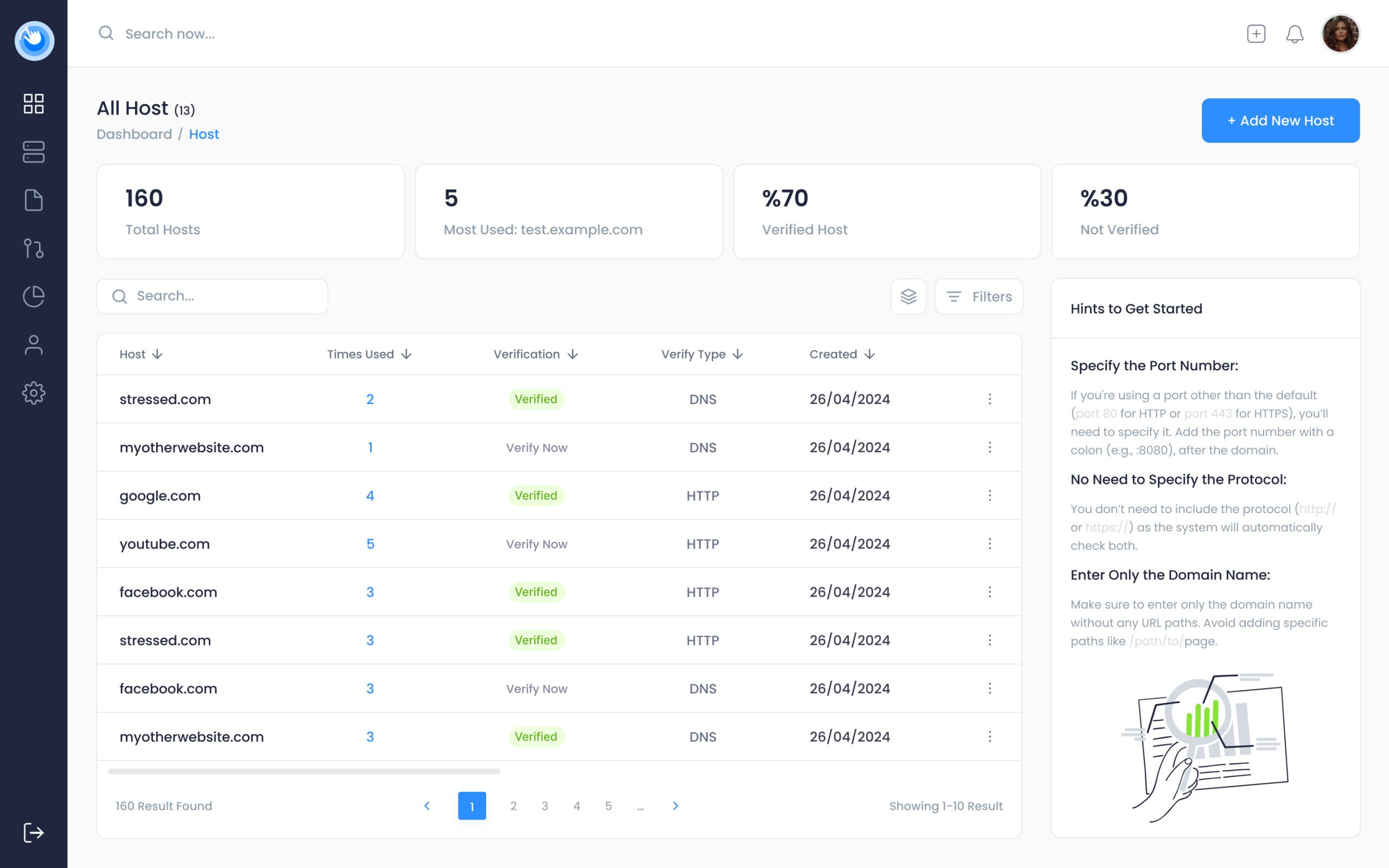Open Settings via the gear icon
This screenshot has height=868, width=1389.
(33, 393)
